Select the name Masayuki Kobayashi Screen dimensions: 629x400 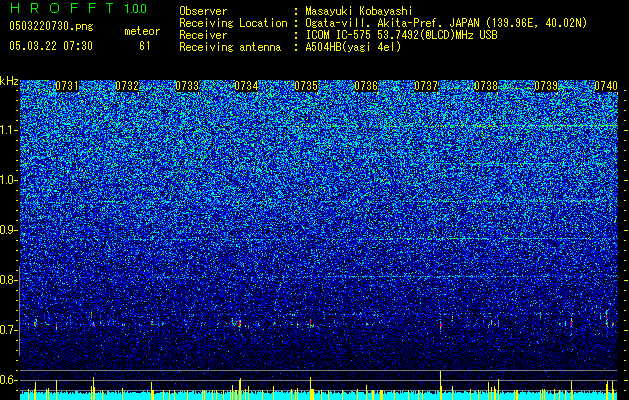click(x=359, y=11)
